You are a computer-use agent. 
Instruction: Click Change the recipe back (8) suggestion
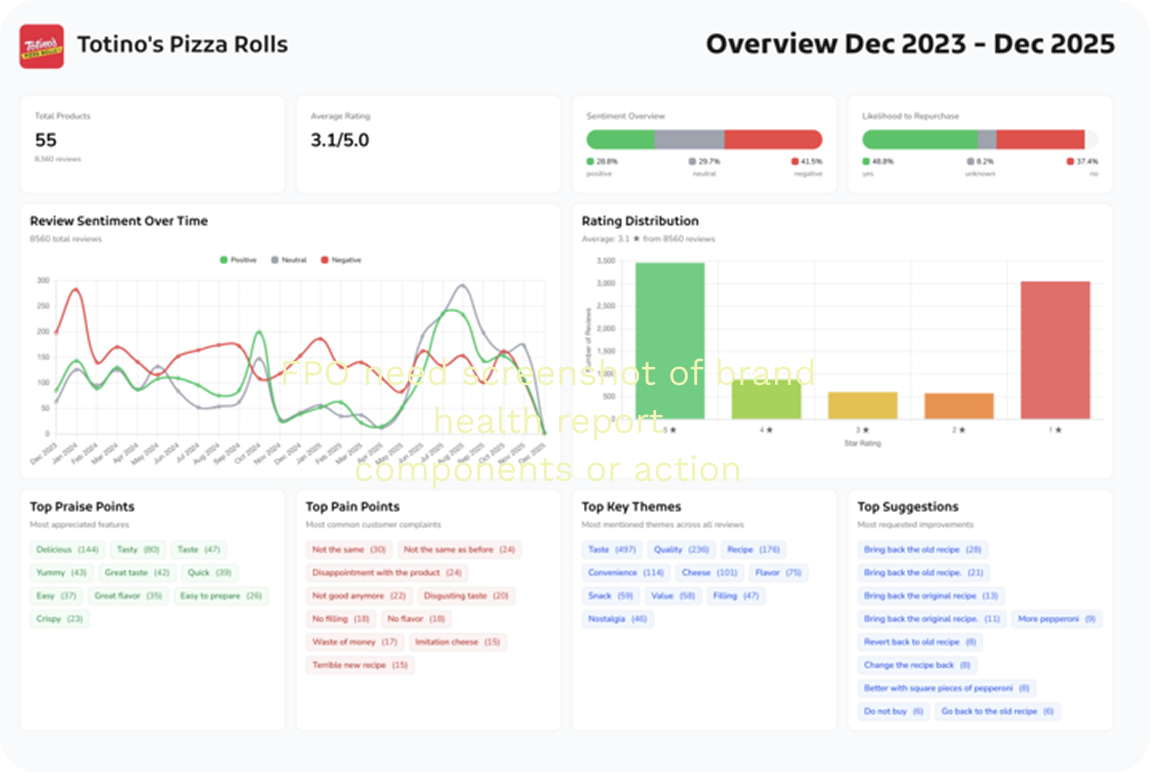917,665
